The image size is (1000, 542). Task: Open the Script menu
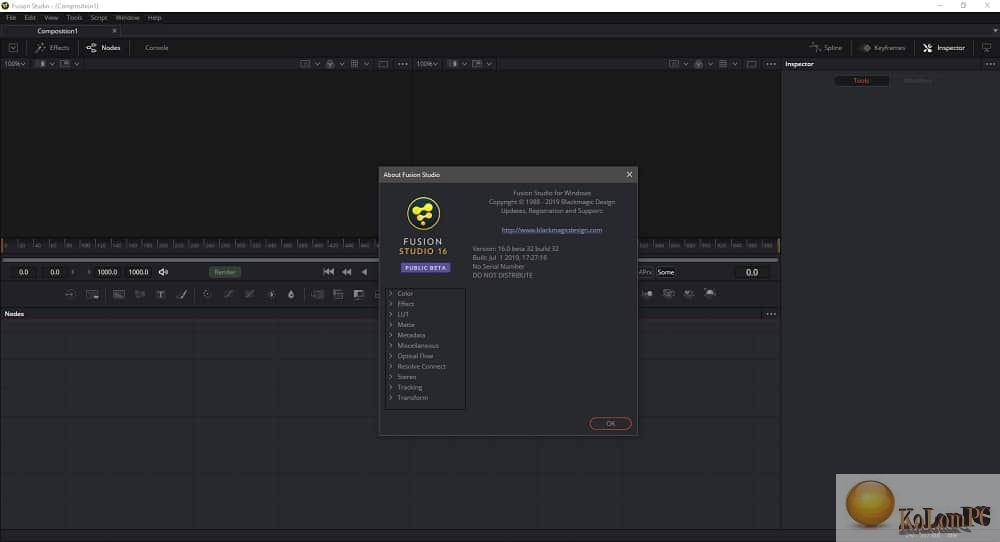[x=99, y=18]
